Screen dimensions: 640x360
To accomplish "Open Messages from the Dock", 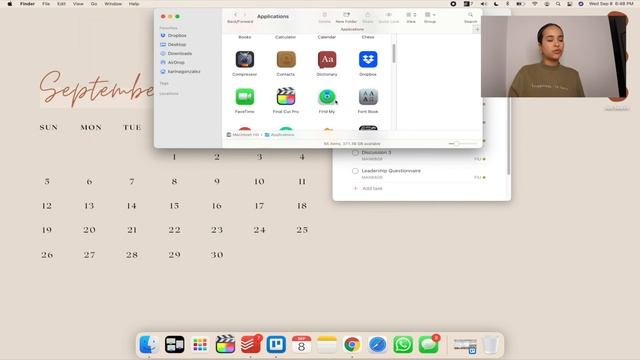I will (x=428, y=345).
